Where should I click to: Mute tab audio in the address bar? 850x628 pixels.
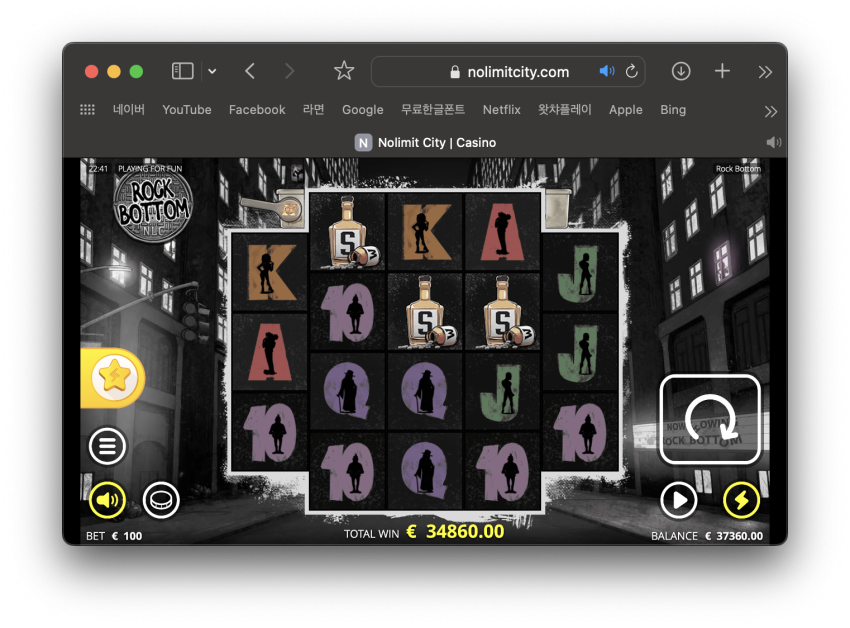pyautogui.click(x=607, y=71)
